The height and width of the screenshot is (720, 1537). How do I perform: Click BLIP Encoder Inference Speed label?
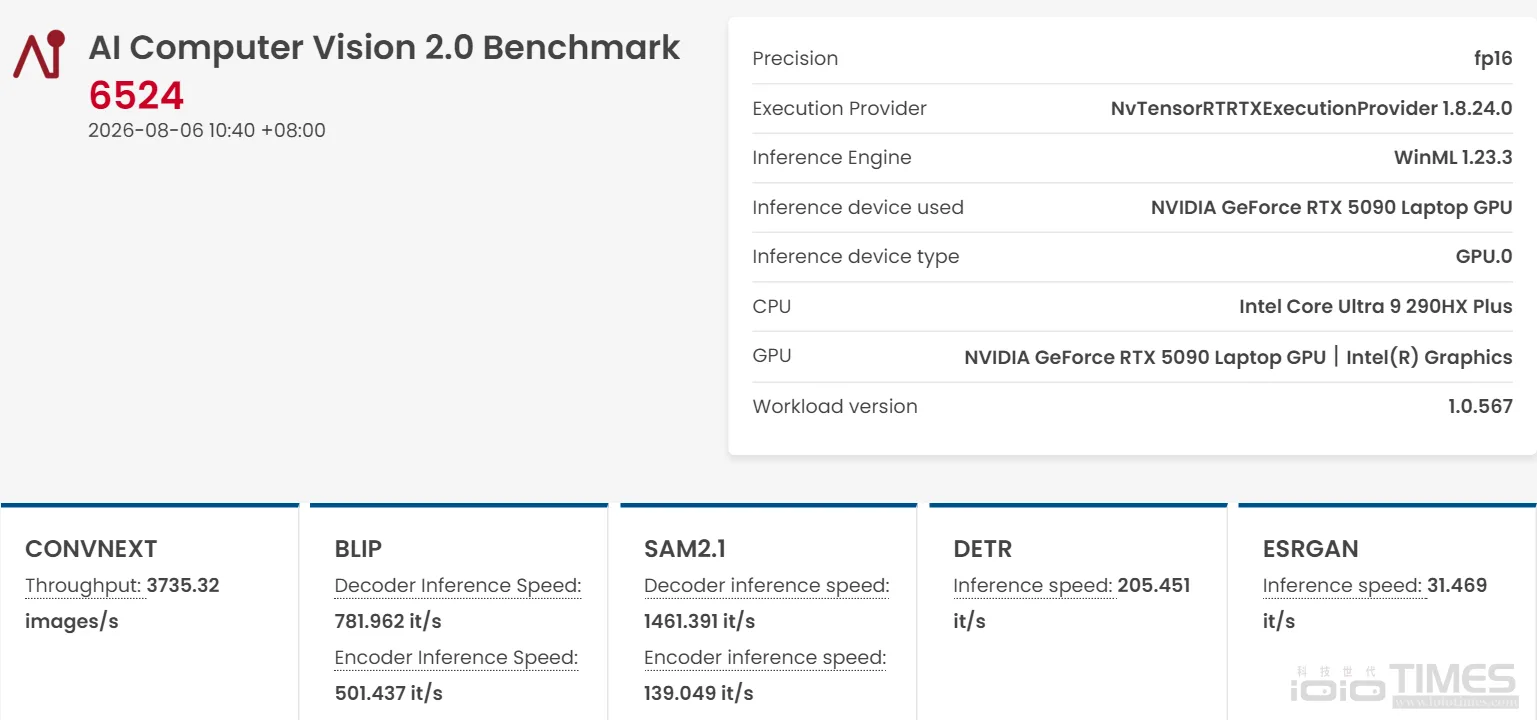point(456,658)
